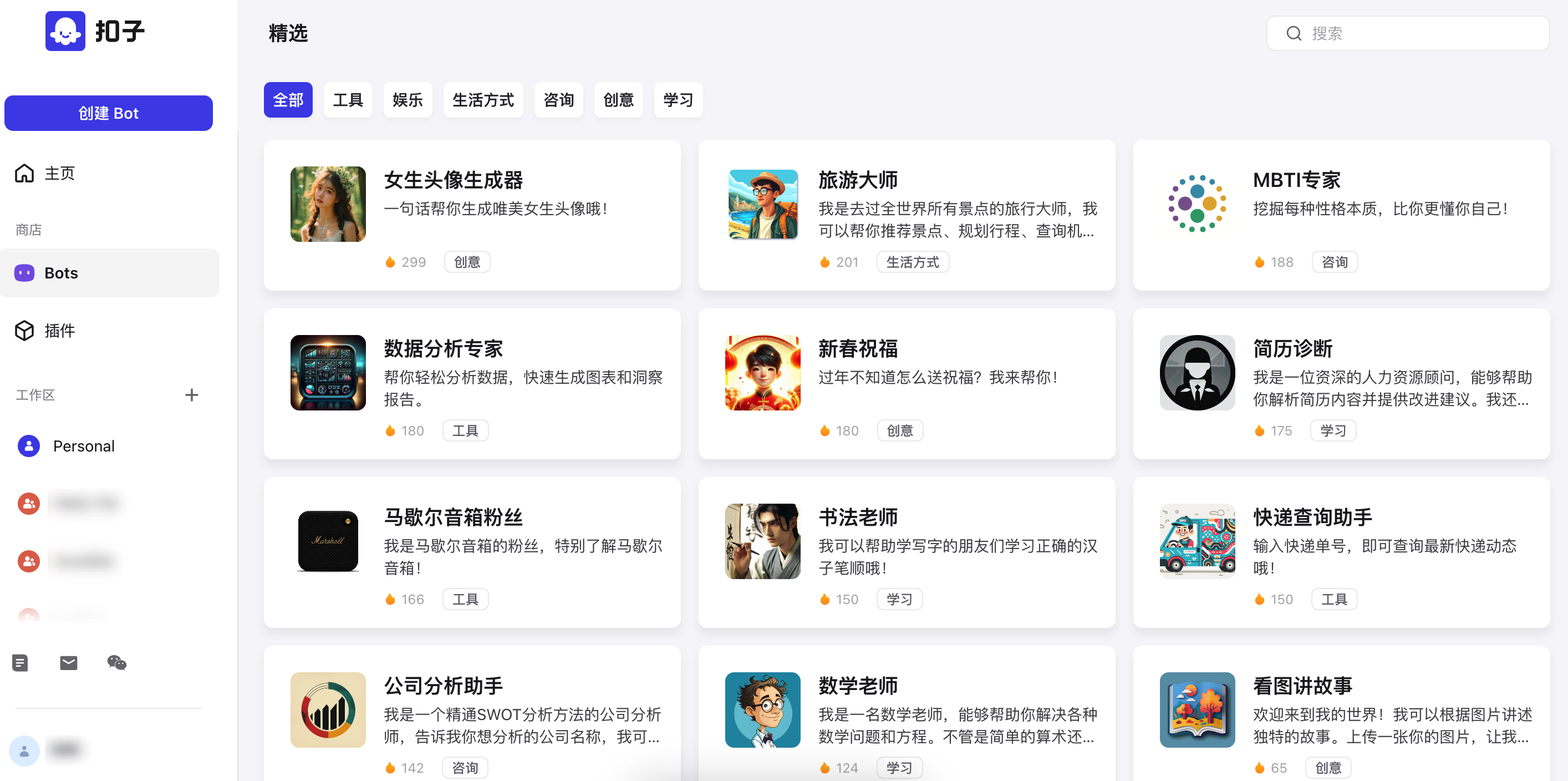Select the 全部 category tab
1568x781 pixels.
(288, 100)
